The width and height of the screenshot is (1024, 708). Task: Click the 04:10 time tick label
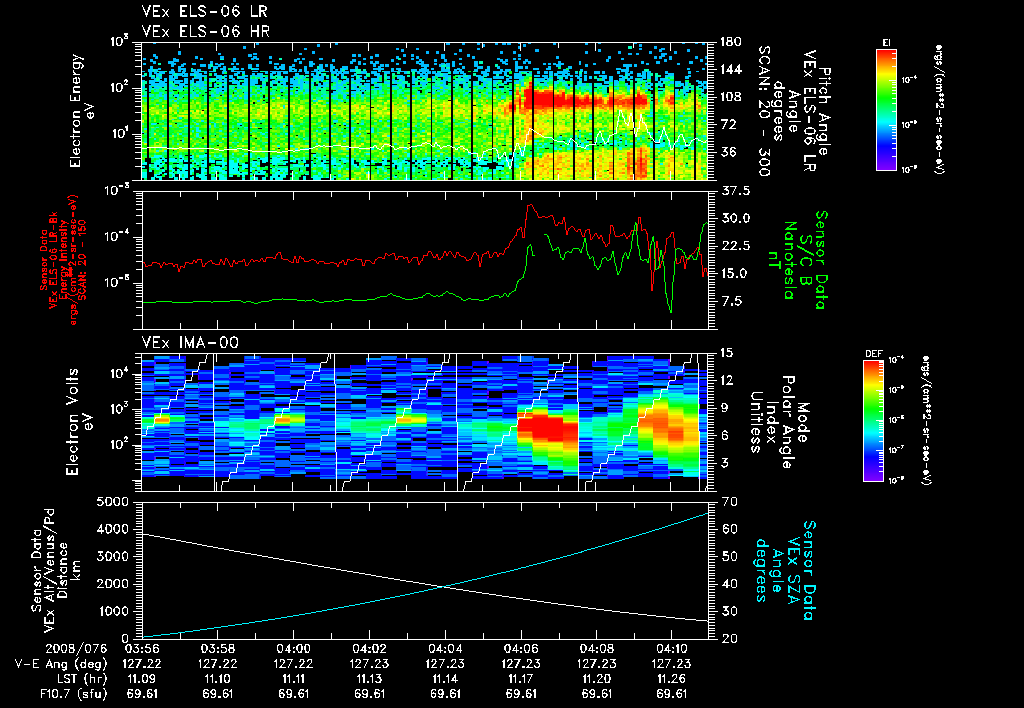(x=671, y=649)
